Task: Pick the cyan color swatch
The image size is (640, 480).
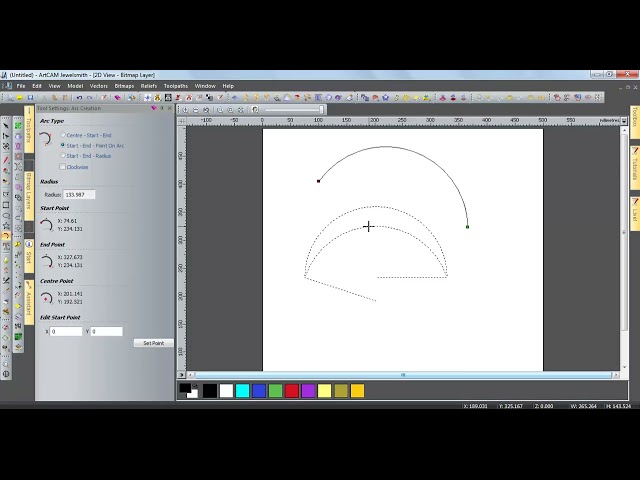Action: pos(242,391)
